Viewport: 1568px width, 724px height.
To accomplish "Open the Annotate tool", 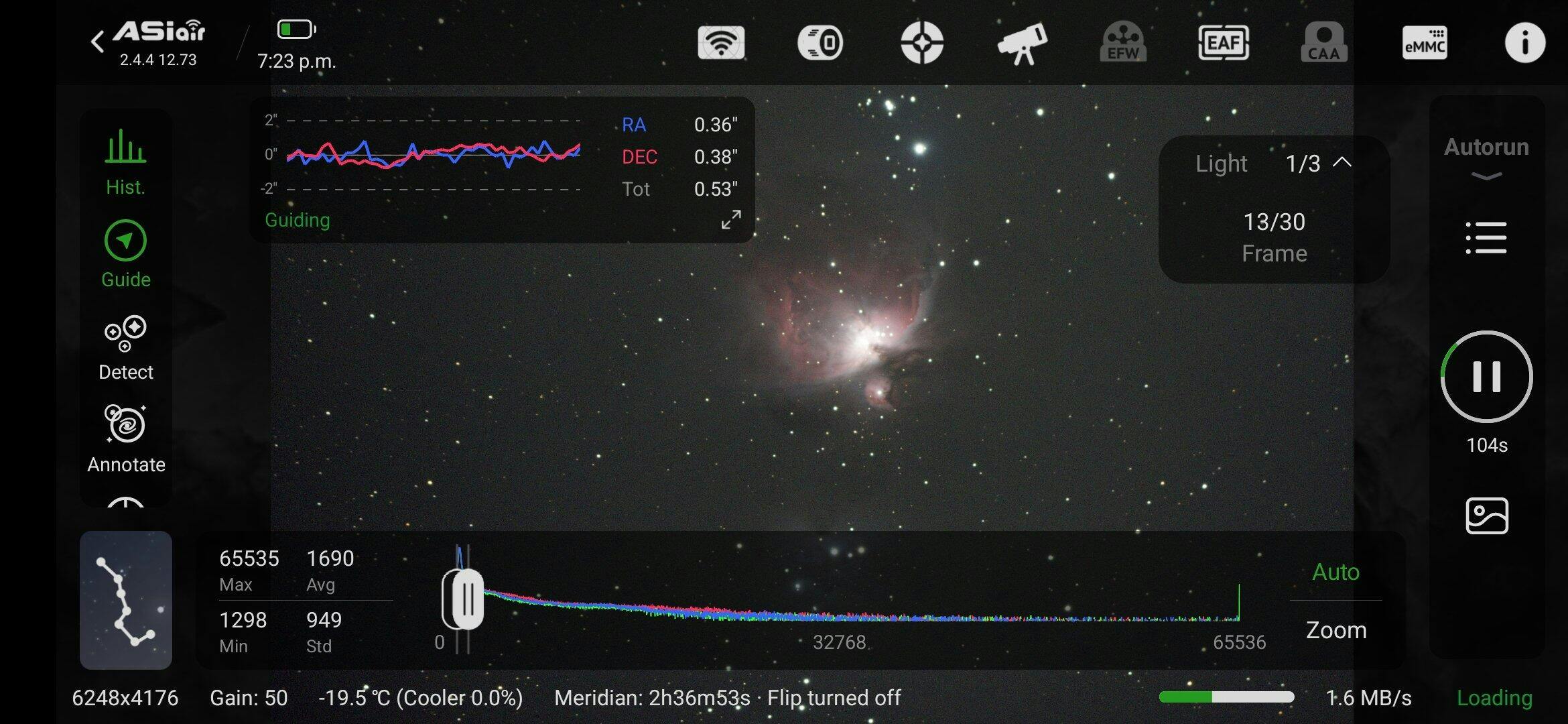I will pyautogui.click(x=125, y=439).
